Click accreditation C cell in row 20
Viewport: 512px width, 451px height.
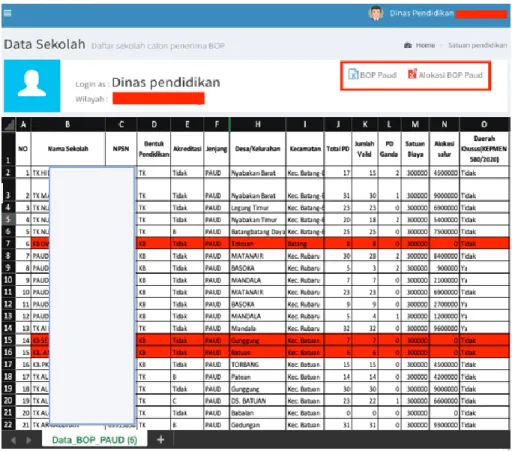coord(187,401)
